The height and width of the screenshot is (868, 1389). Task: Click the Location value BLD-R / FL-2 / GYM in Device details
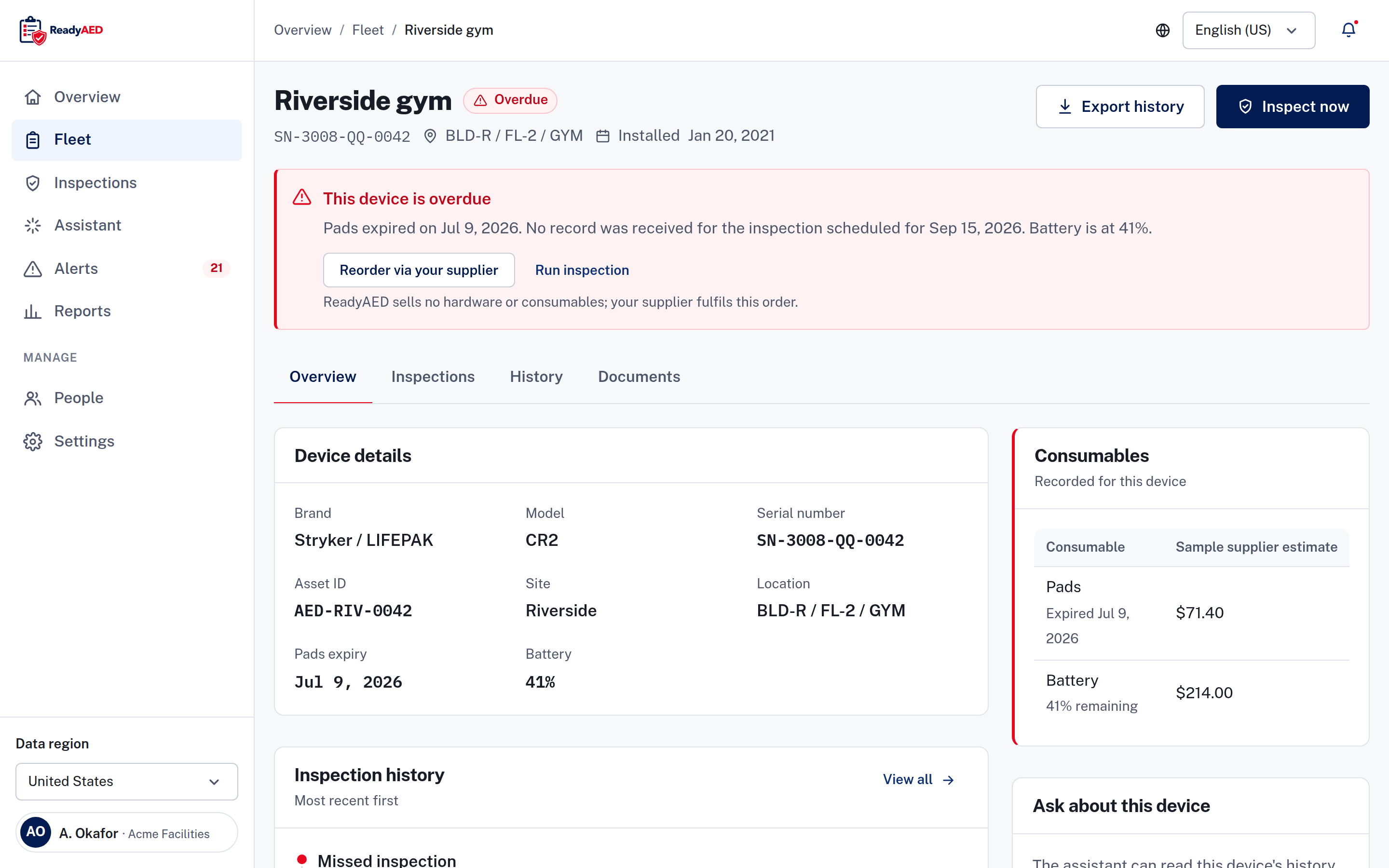click(x=831, y=611)
